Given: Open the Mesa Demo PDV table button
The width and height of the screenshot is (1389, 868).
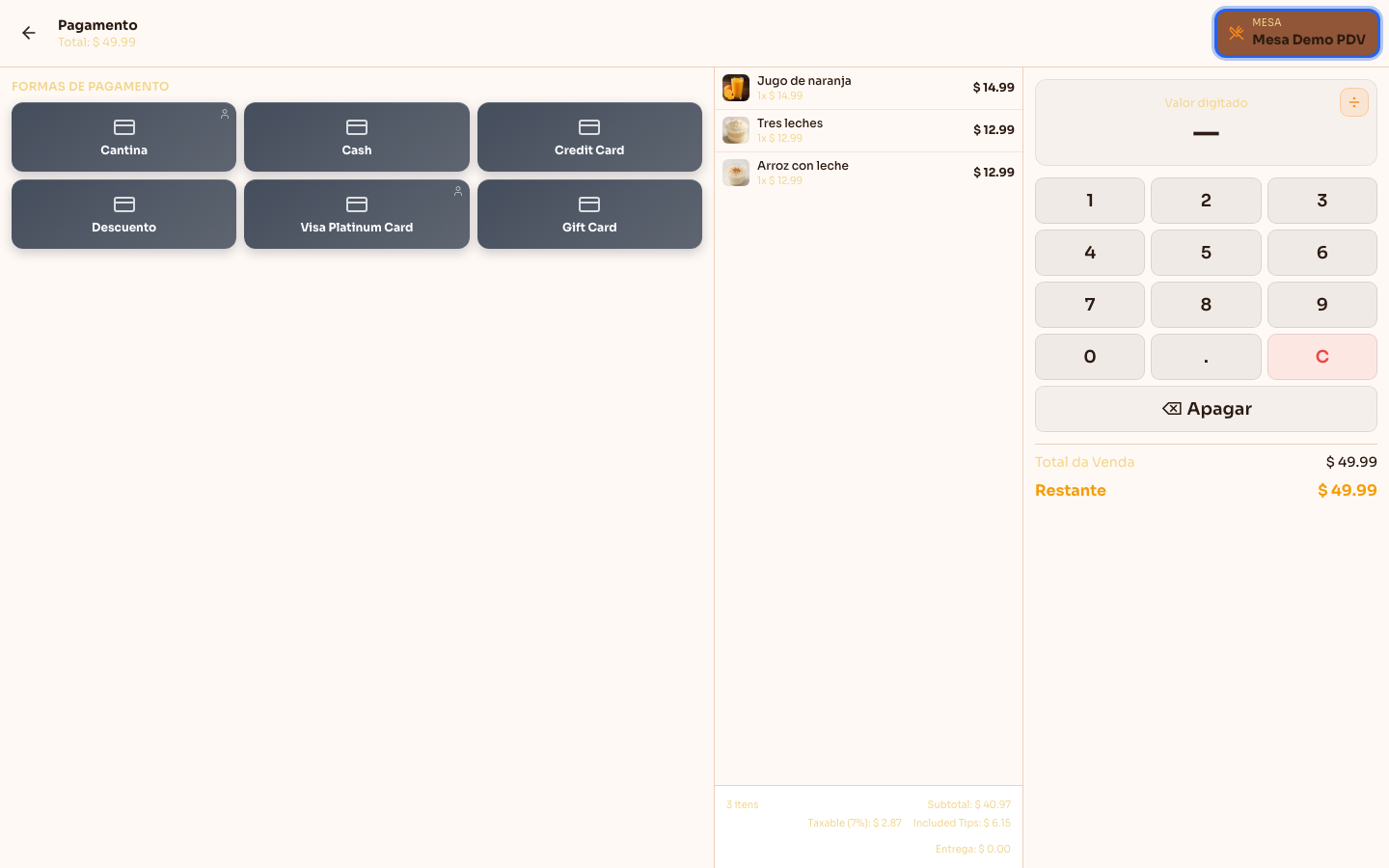Looking at the screenshot, I should 1297,33.
